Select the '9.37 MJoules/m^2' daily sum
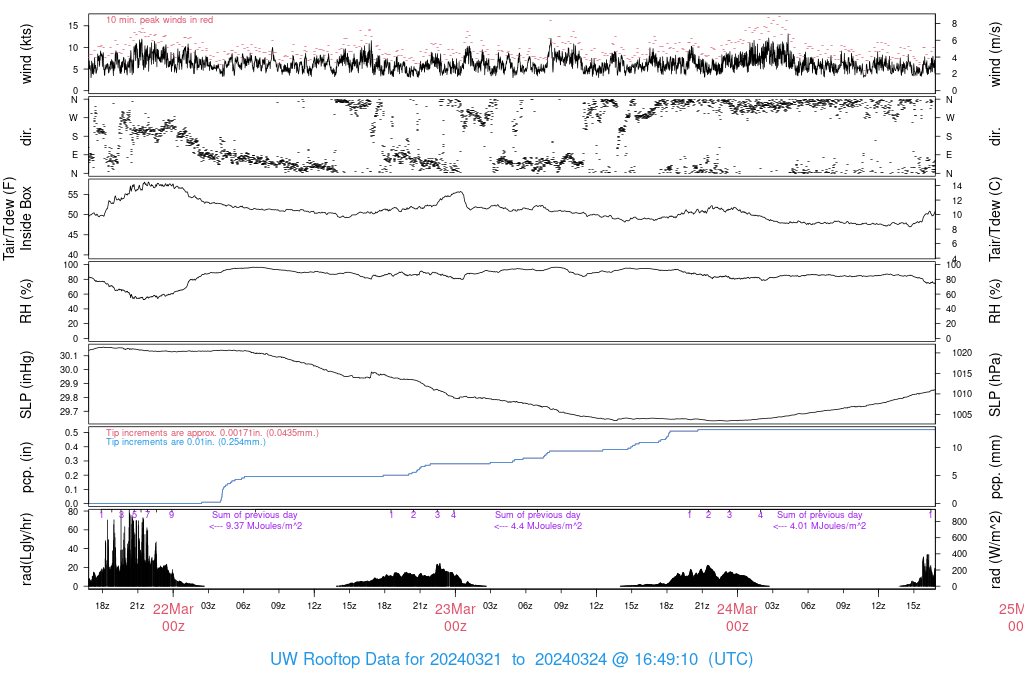This screenshot has height=700, width=1024. (x=264, y=526)
